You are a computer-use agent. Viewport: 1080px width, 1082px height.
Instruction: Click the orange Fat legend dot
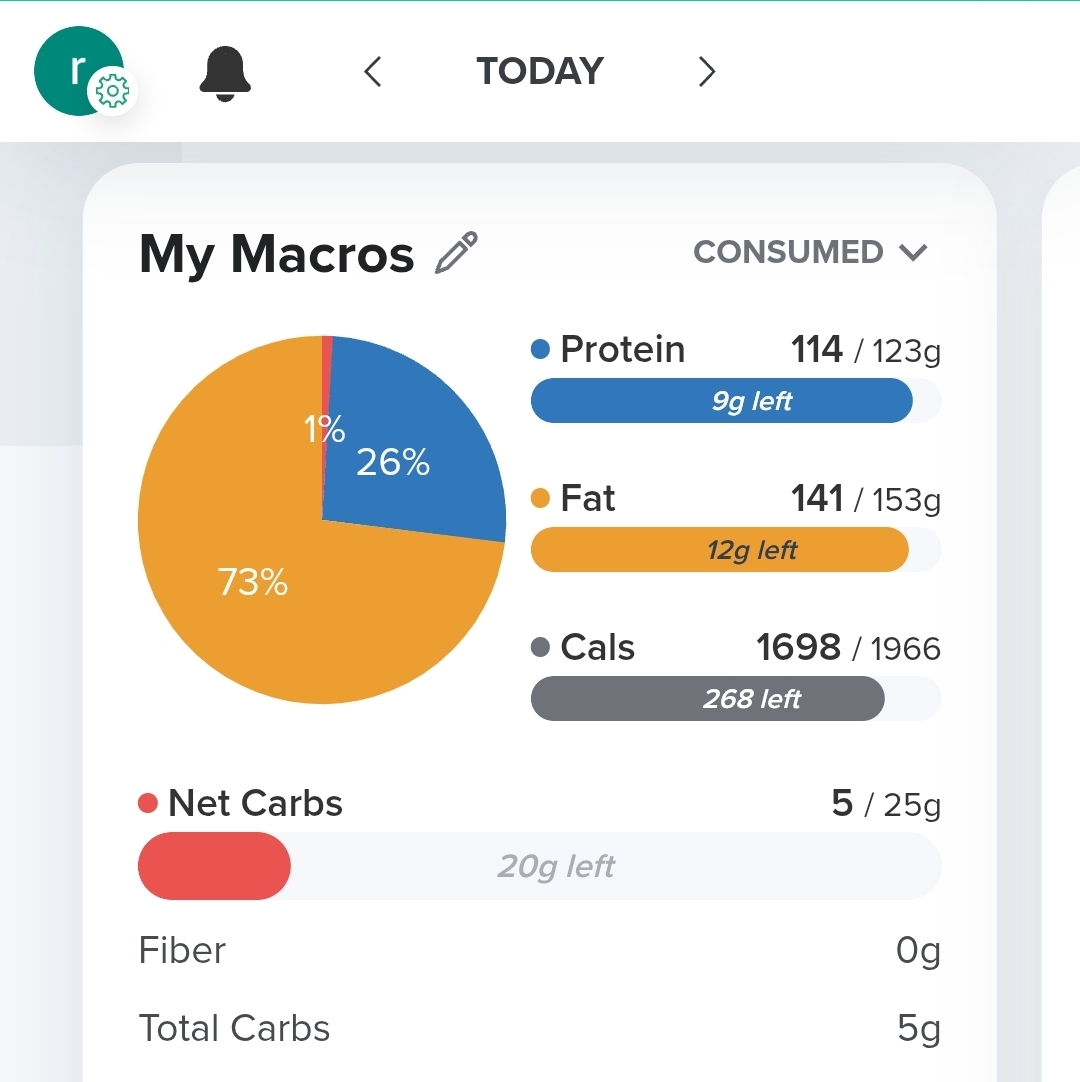[541, 498]
